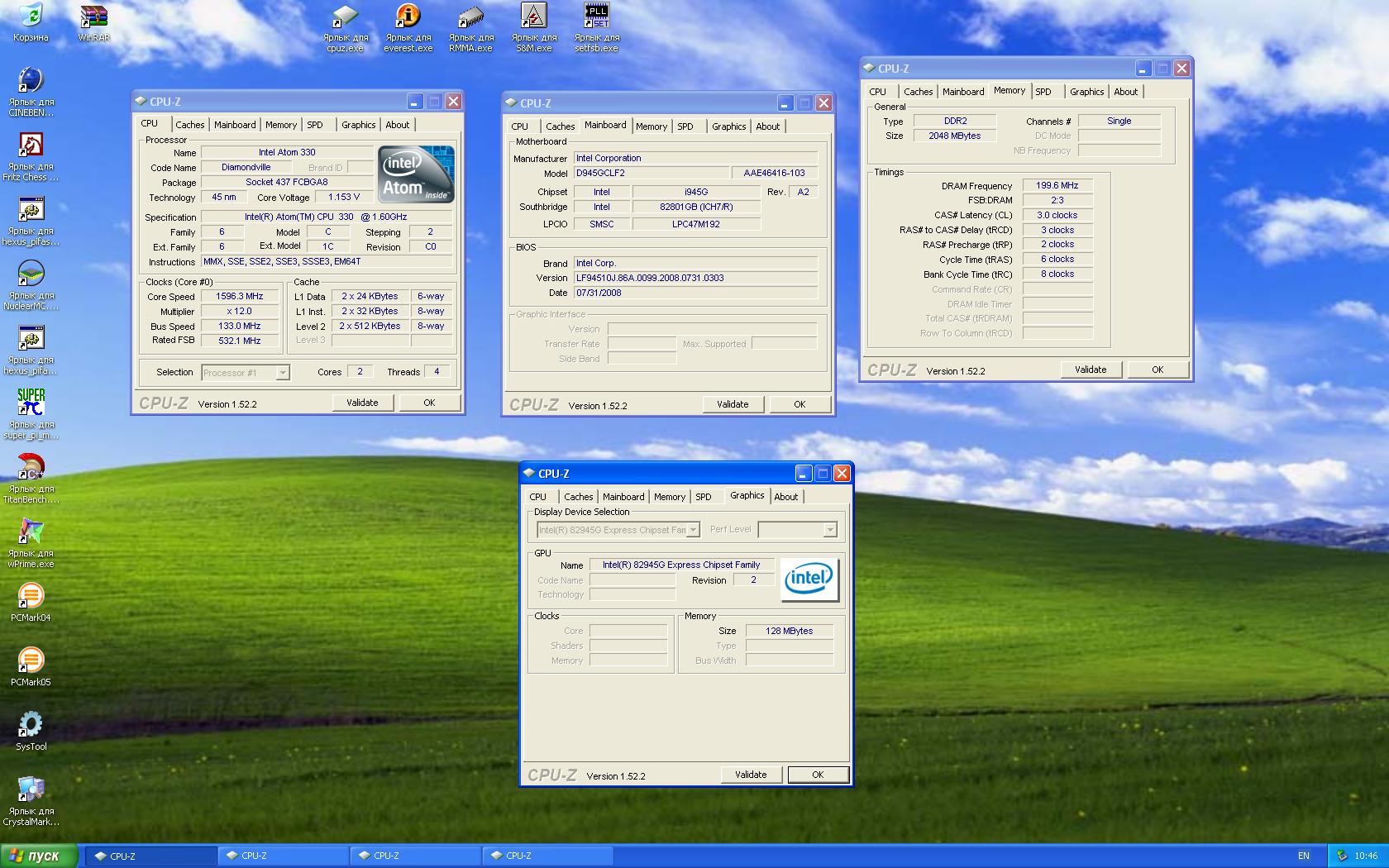Viewport: 1389px width, 868px height.
Task: Open the SysTool desktop icon
Action: point(31,731)
